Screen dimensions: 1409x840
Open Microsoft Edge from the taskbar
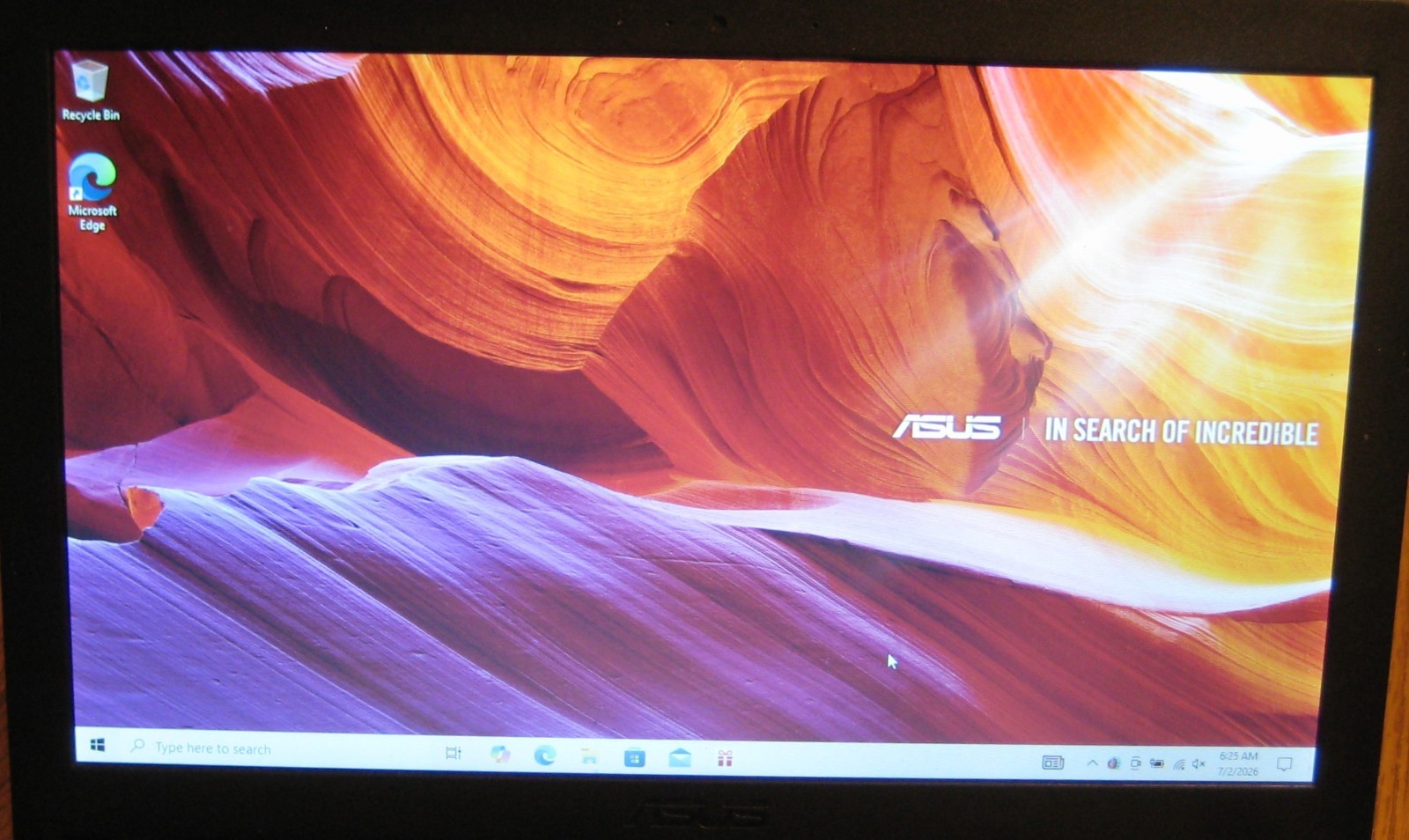[545, 755]
